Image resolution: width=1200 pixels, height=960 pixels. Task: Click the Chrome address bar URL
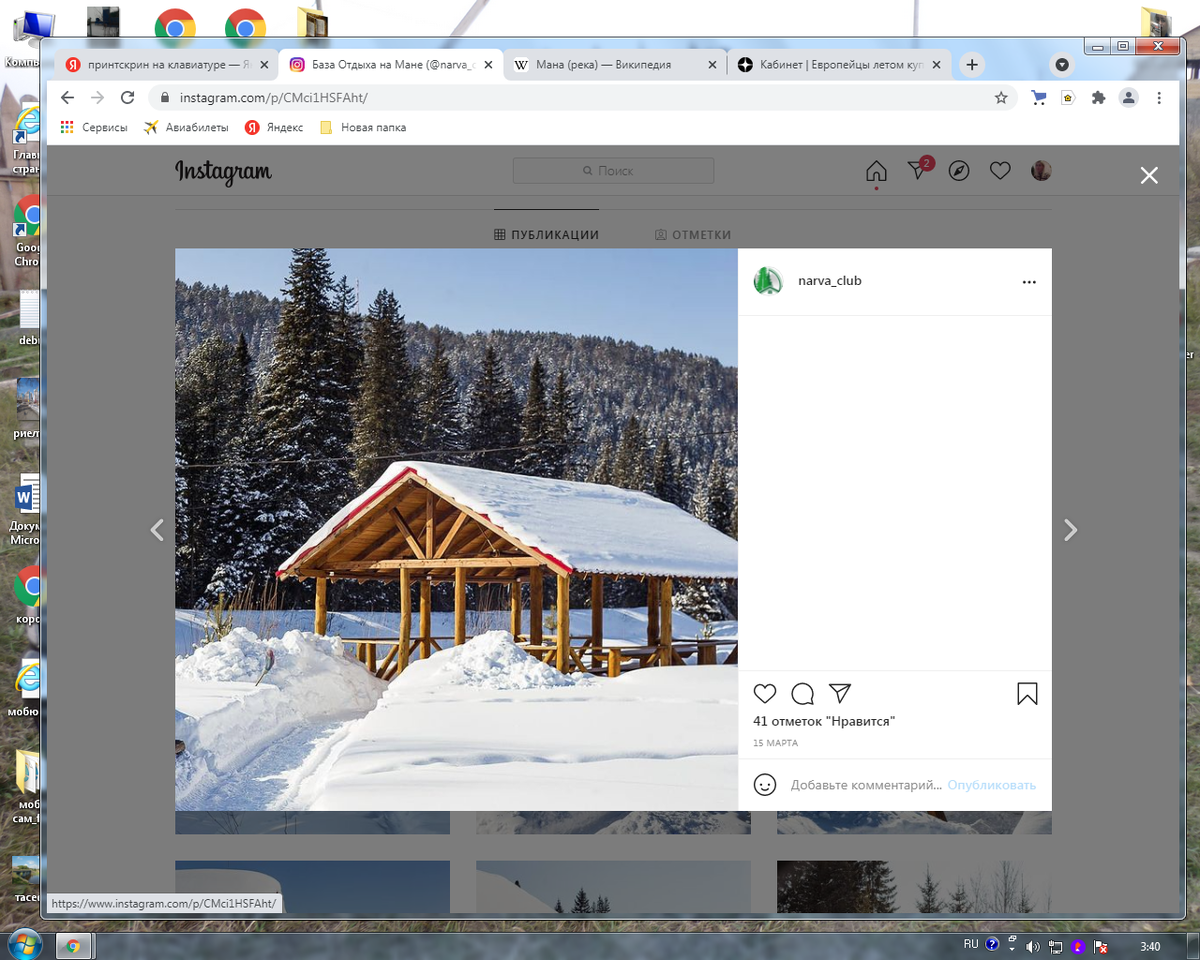tap(274, 98)
